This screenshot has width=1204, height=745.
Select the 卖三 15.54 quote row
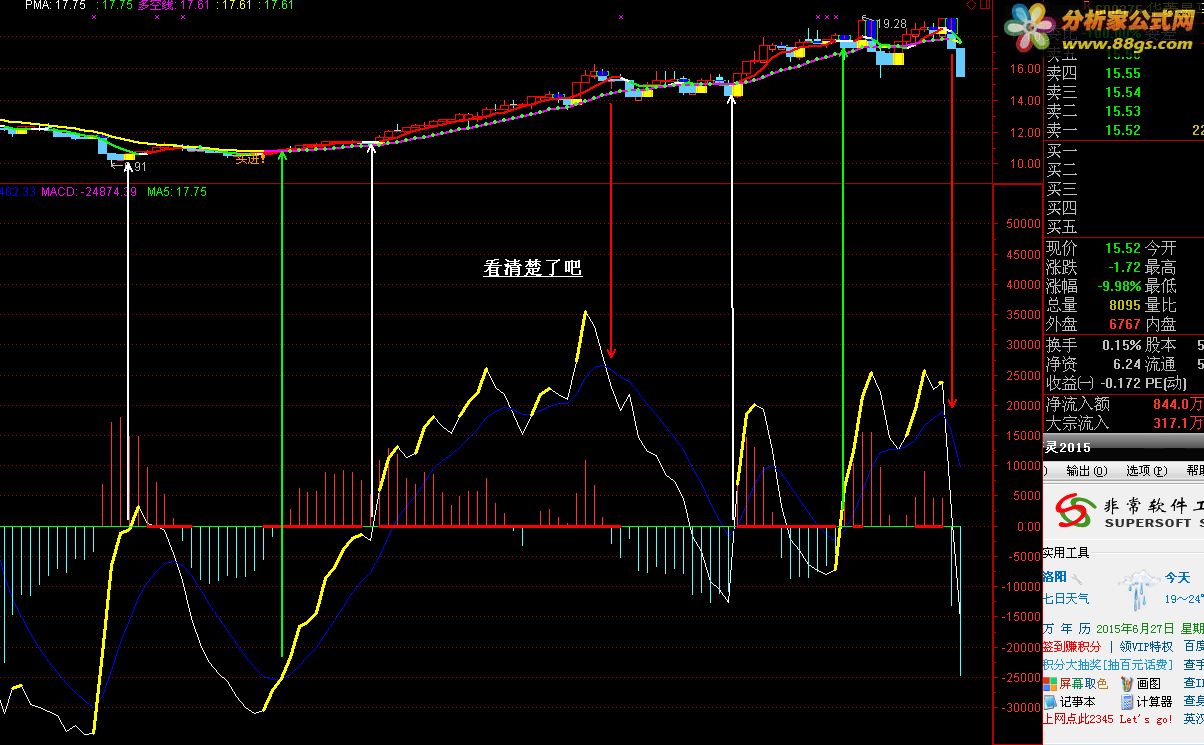click(x=1124, y=92)
